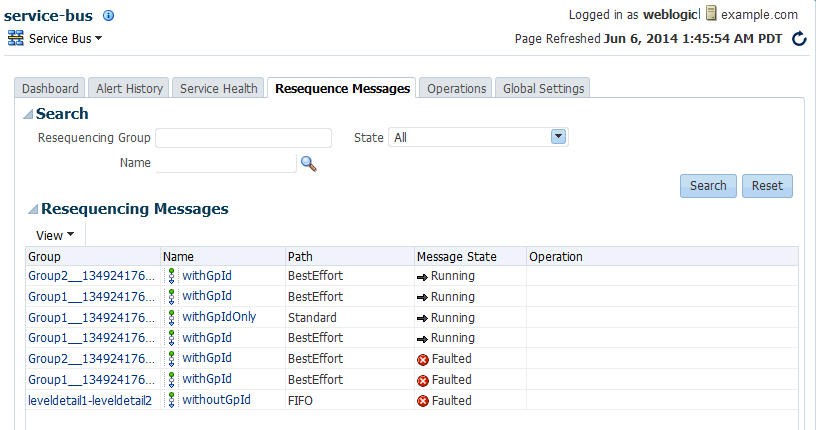Click the Search button
Viewport: 816px width, 430px height.
(708, 186)
